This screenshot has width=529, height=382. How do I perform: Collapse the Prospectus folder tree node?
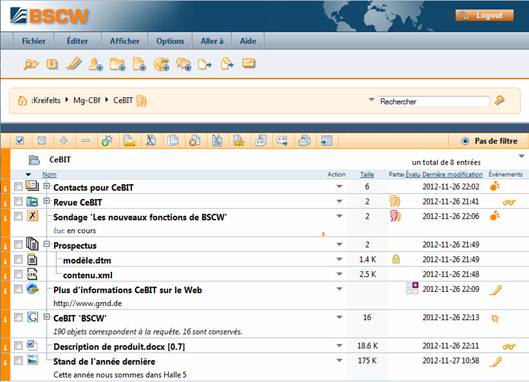click(x=47, y=244)
